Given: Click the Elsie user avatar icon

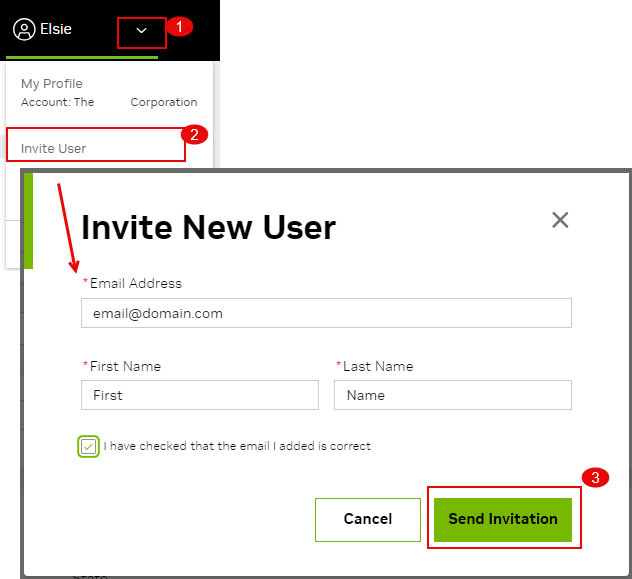Looking at the screenshot, I should coord(24,29).
